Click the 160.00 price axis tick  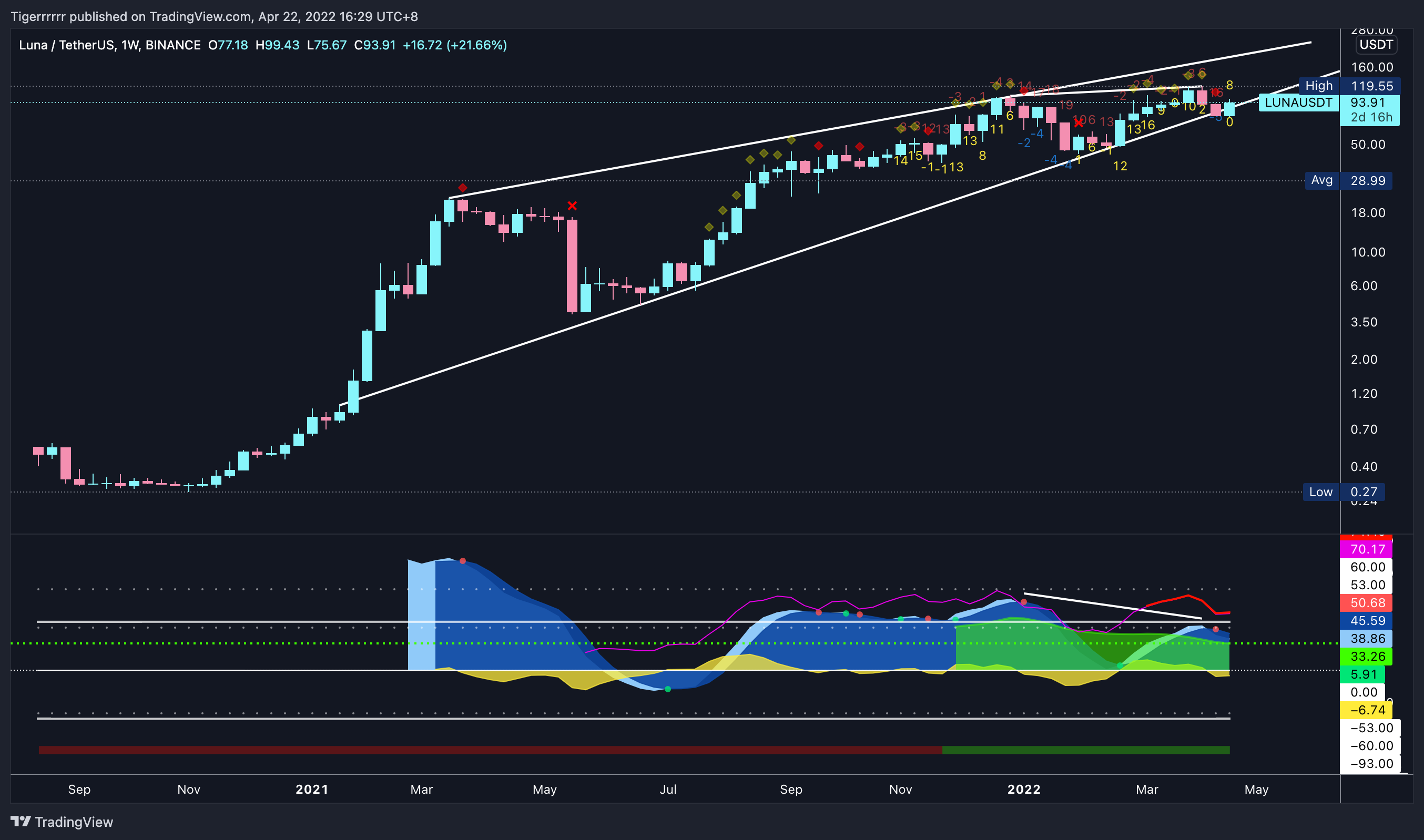point(1372,67)
